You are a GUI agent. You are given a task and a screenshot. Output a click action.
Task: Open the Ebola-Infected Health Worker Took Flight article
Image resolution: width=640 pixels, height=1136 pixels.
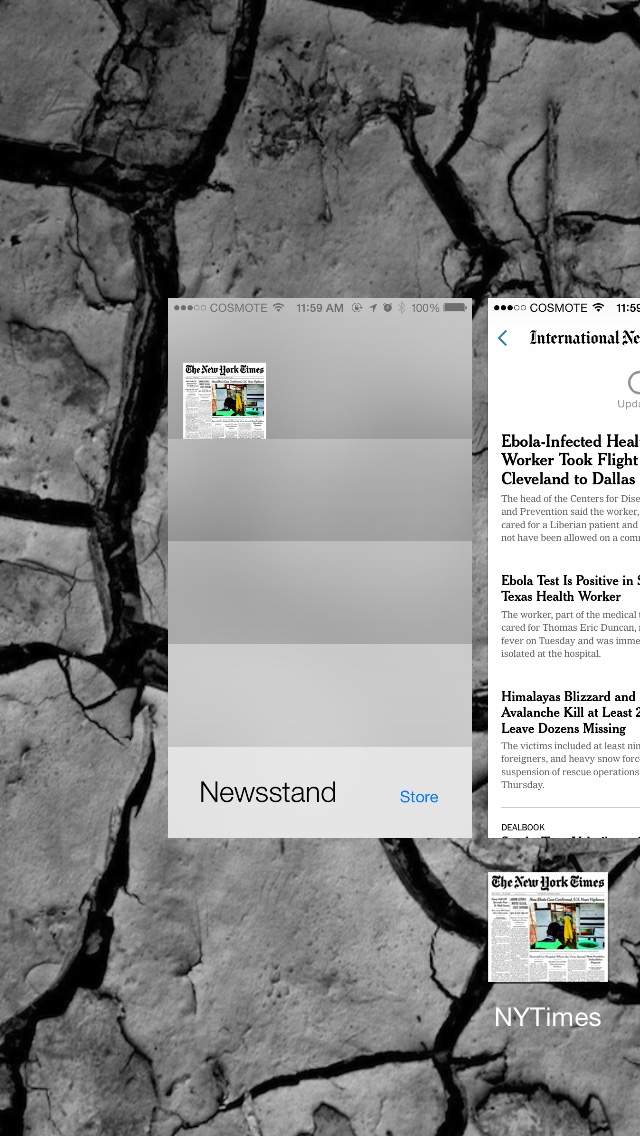point(570,460)
